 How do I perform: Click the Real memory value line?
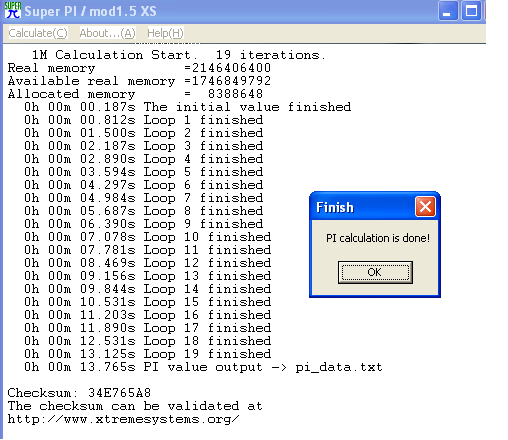[139, 68]
